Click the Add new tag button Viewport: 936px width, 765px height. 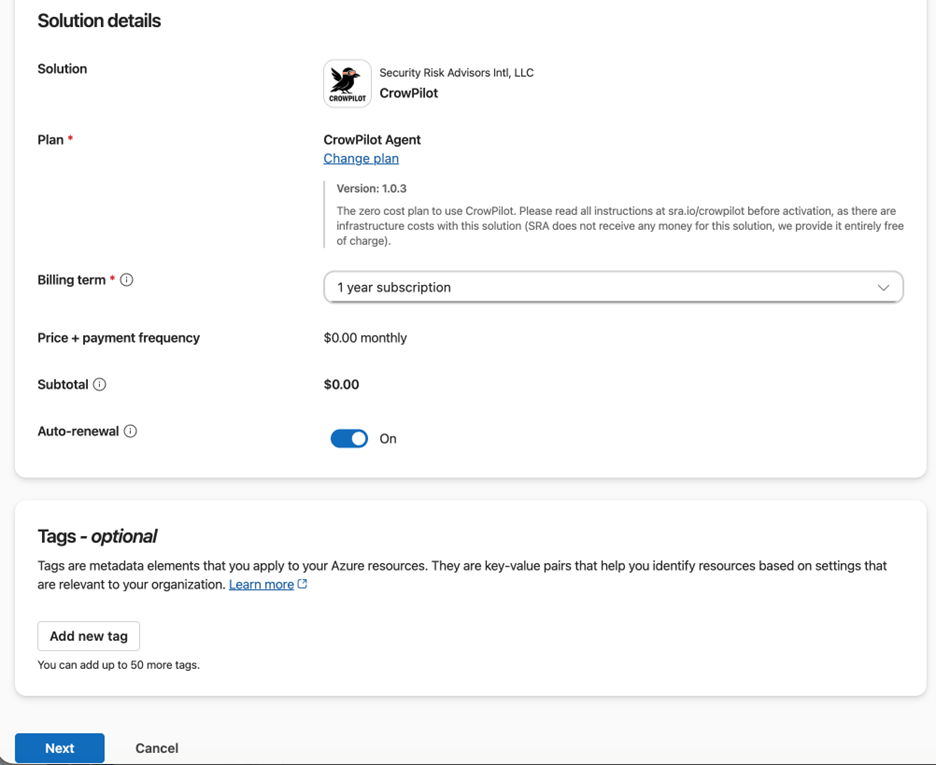pos(89,636)
